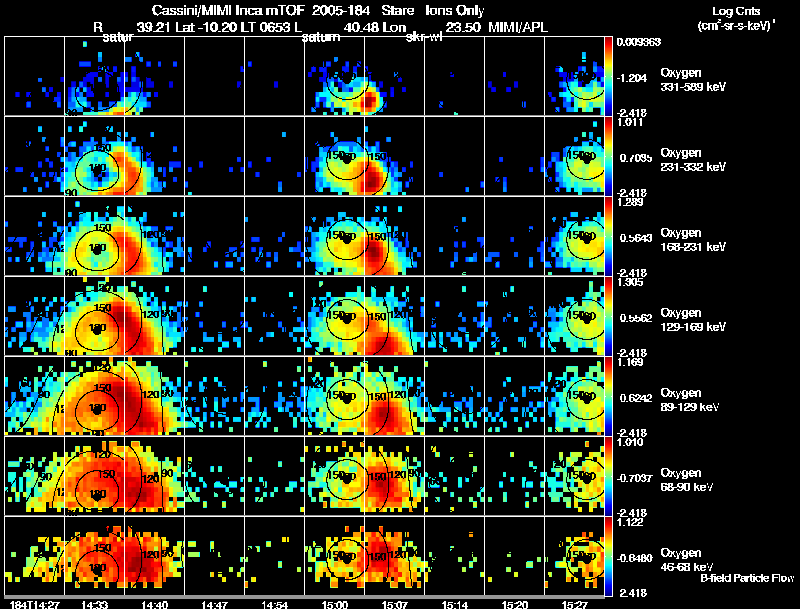Select the 'Oxygen 46-68 keV' row label
This screenshot has height=609, width=800.
687,560
